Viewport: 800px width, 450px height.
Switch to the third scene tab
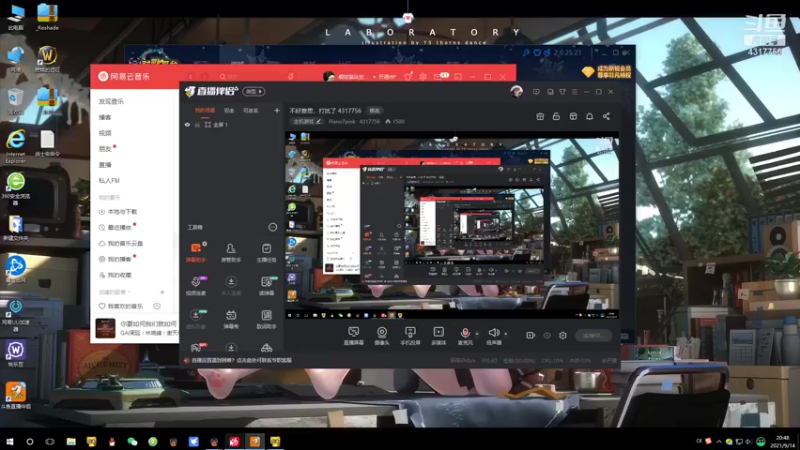pyautogui.click(x=251, y=110)
